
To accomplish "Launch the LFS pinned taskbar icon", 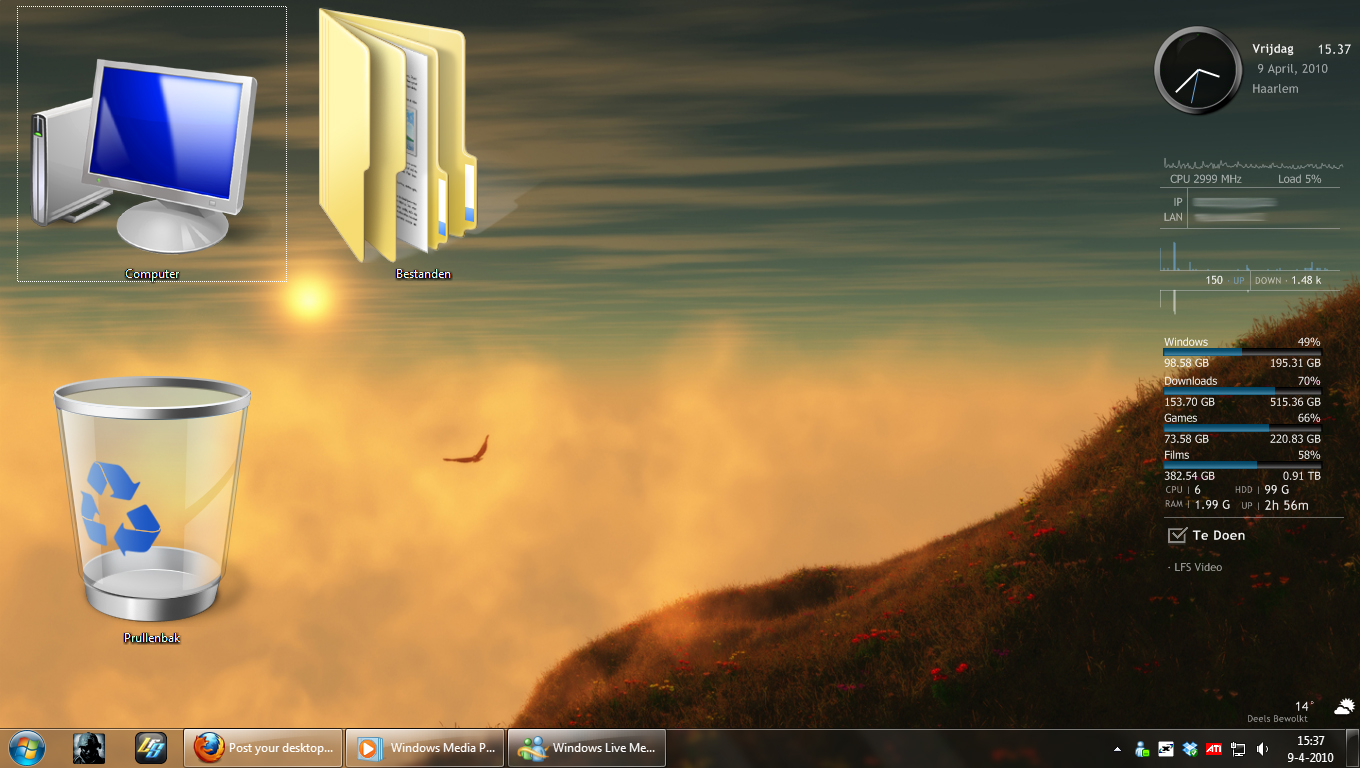I will 151,748.
